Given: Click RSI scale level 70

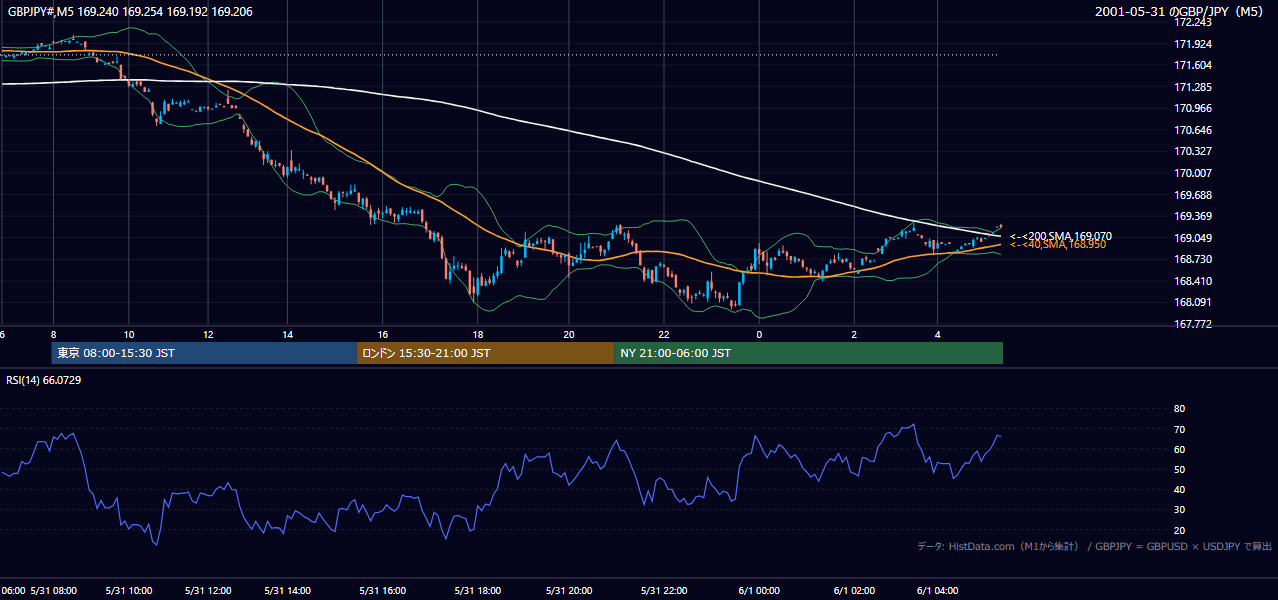Looking at the screenshot, I should click(1179, 429).
